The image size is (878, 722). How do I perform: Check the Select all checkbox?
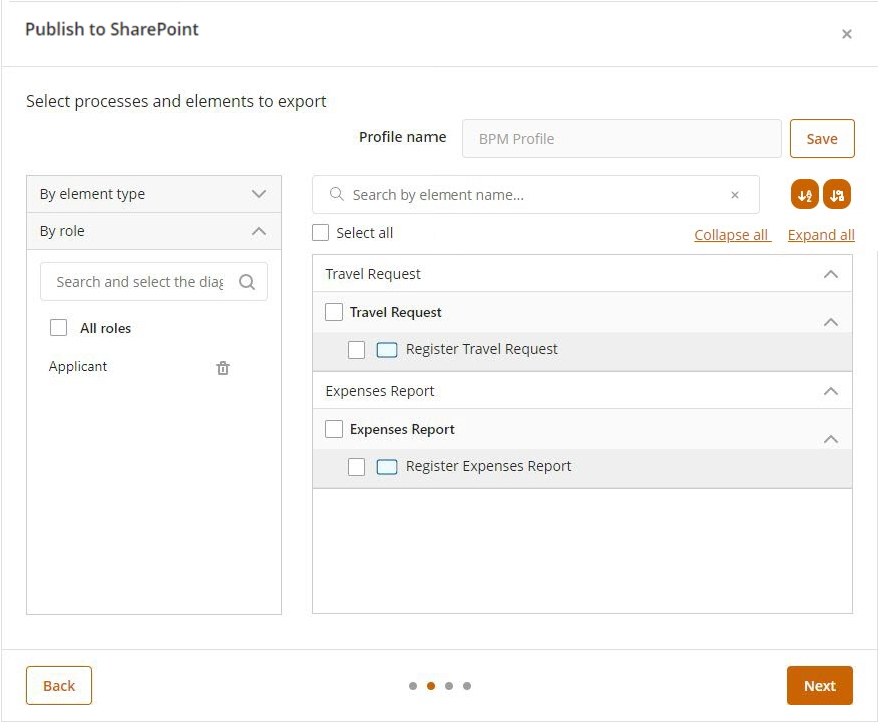point(320,233)
